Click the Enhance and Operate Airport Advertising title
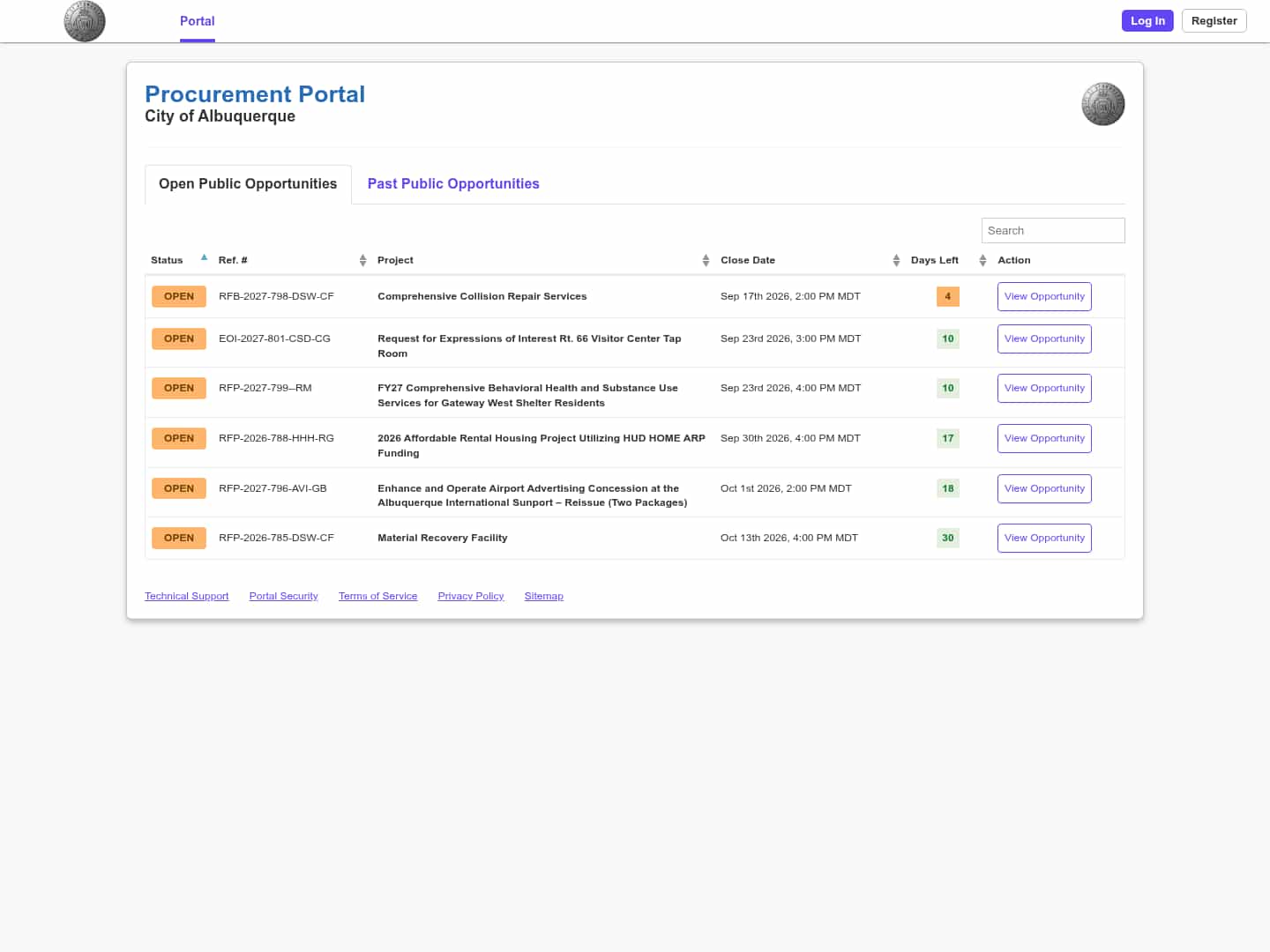The width and height of the screenshot is (1270, 952). coord(532,495)
